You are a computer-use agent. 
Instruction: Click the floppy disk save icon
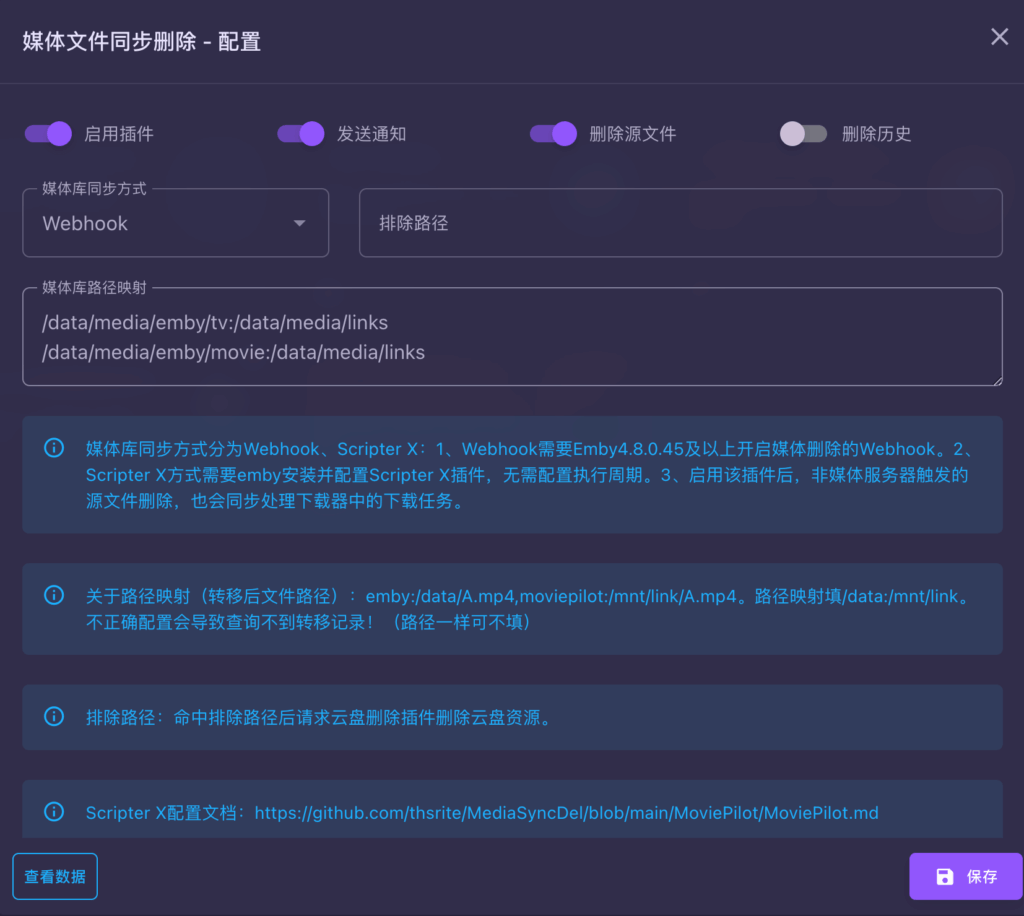944,877
